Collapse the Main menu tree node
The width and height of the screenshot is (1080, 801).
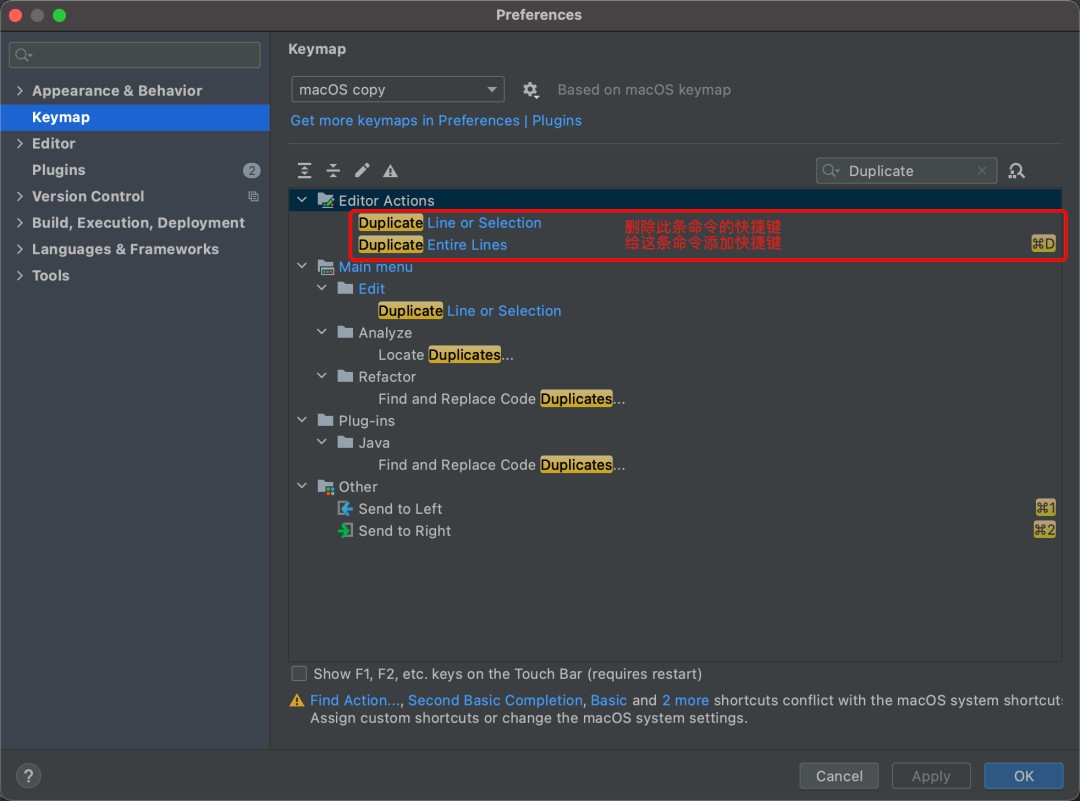302,267
